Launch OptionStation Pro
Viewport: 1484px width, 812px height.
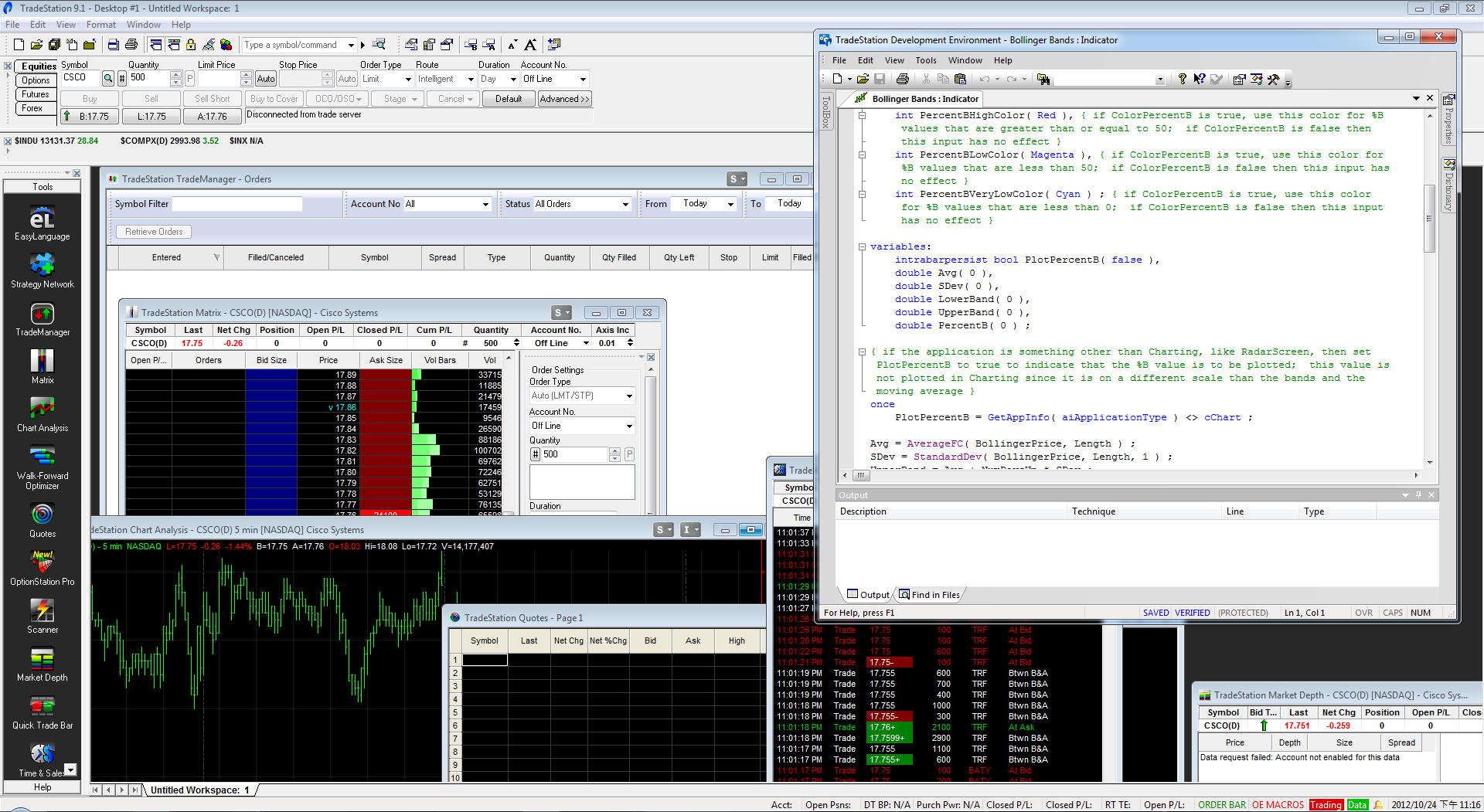[x=43, y=568]
